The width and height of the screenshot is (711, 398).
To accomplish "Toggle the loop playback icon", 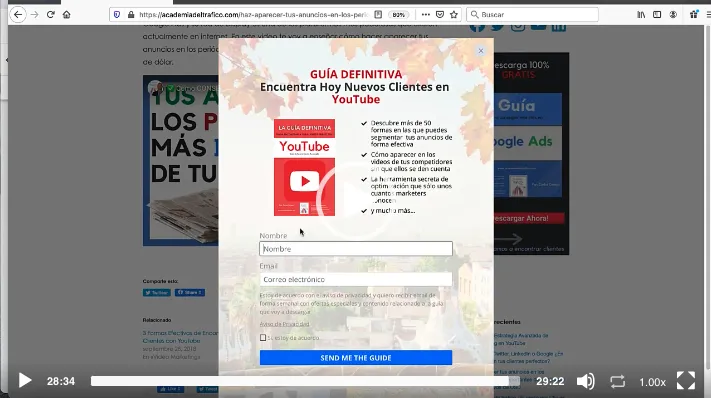I will click(x=617, y=381).
